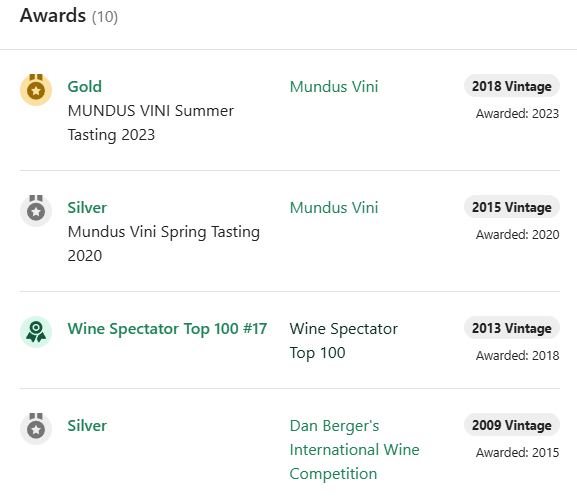Click the Awarded: 2023 label
577x499 pixels.
tap(517, 114)
